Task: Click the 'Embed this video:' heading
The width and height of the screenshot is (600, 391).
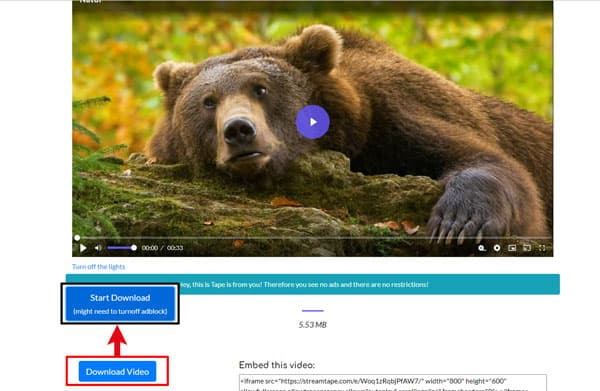Action: [277, 365]
